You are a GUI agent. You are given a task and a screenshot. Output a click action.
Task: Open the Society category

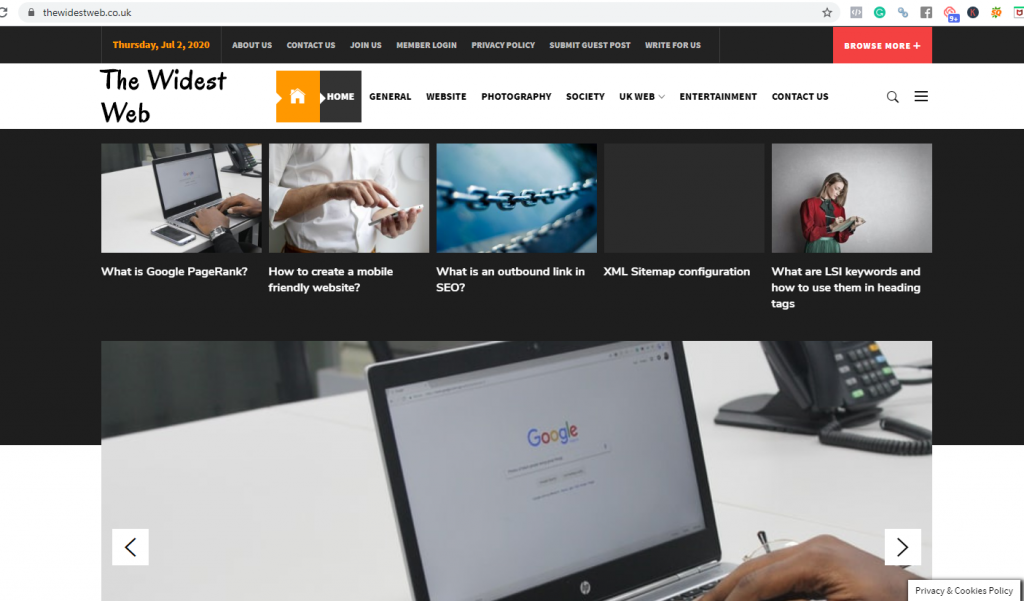click(x=585, y=97)
